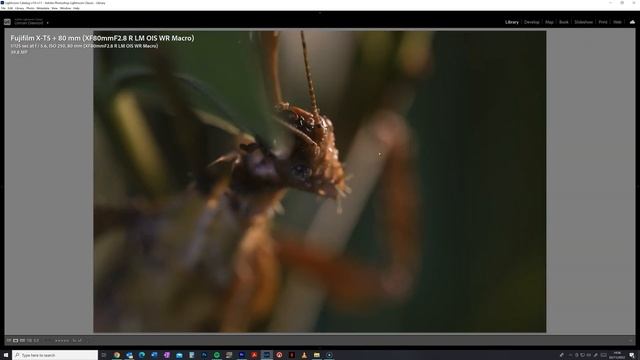The width and height of the screenshot is (640, 360).
Task: Open toolbar content dropdown at right end
Action: point(631,340)
